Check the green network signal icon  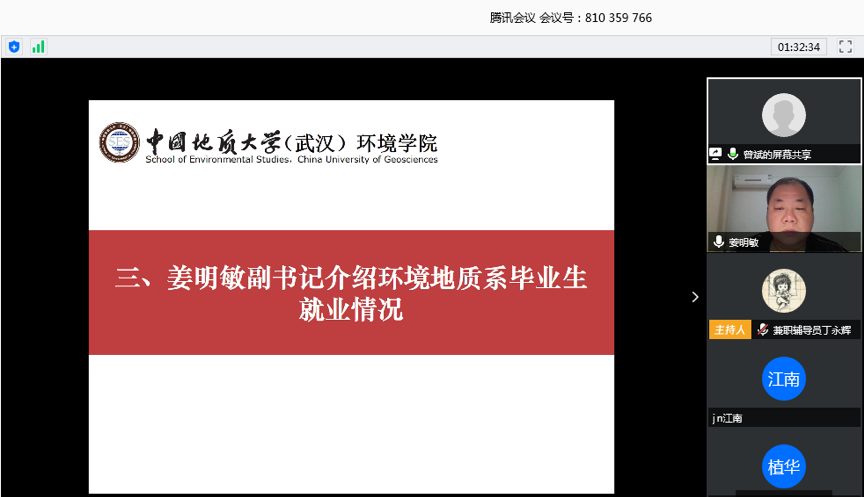(38, 47)
